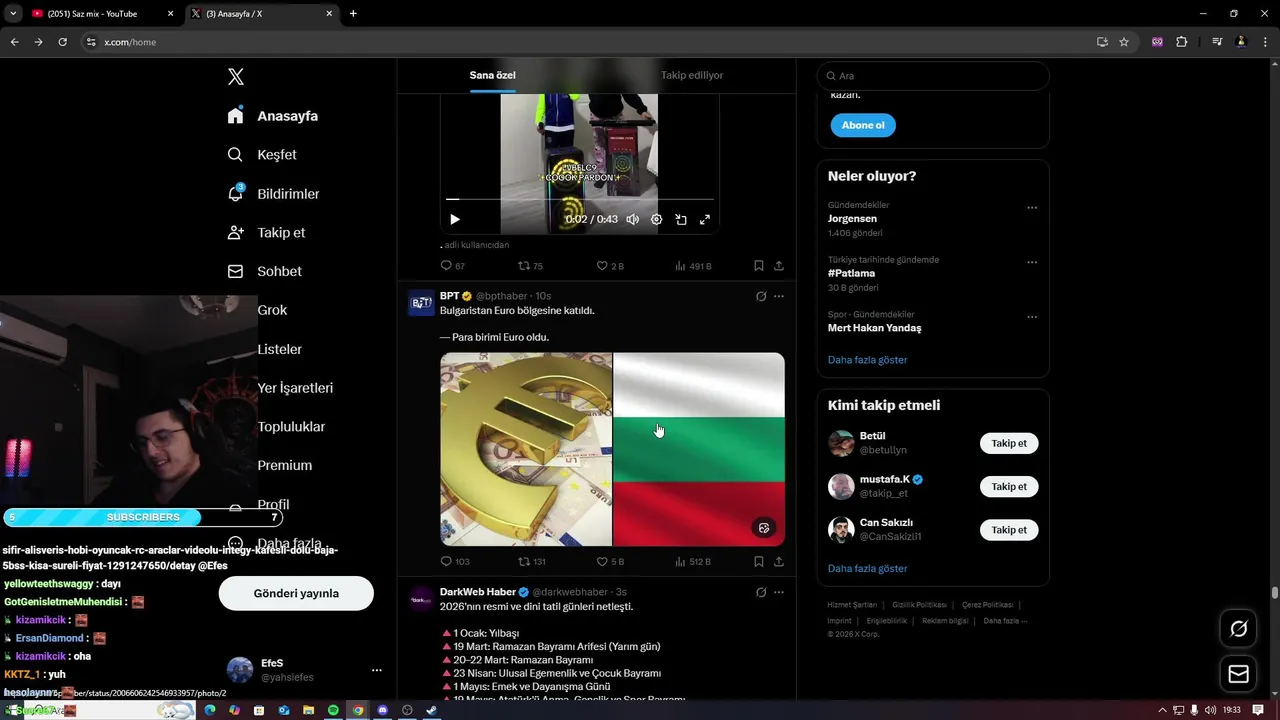
Task: View analytics of video post 491 B
Action: pyautogui.click(x=693, y=266)
